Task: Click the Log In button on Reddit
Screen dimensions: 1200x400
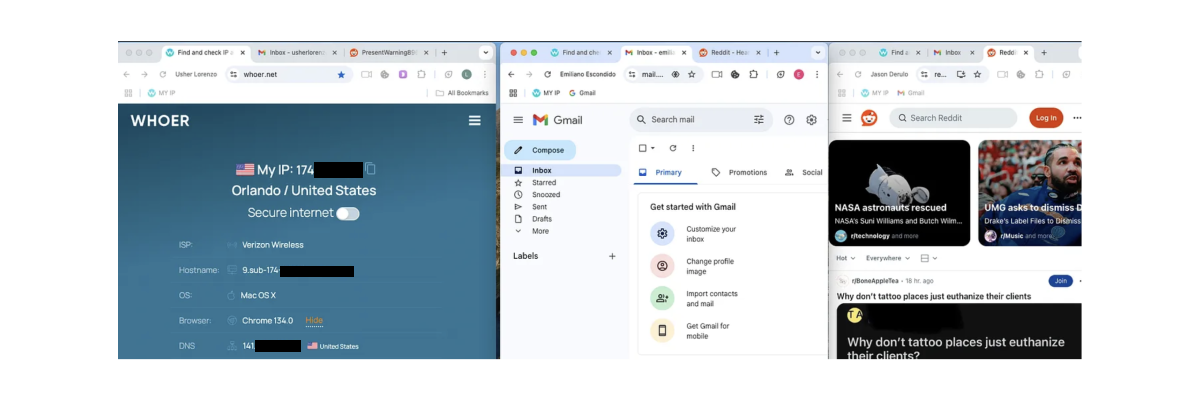Action: point(1046,118)
